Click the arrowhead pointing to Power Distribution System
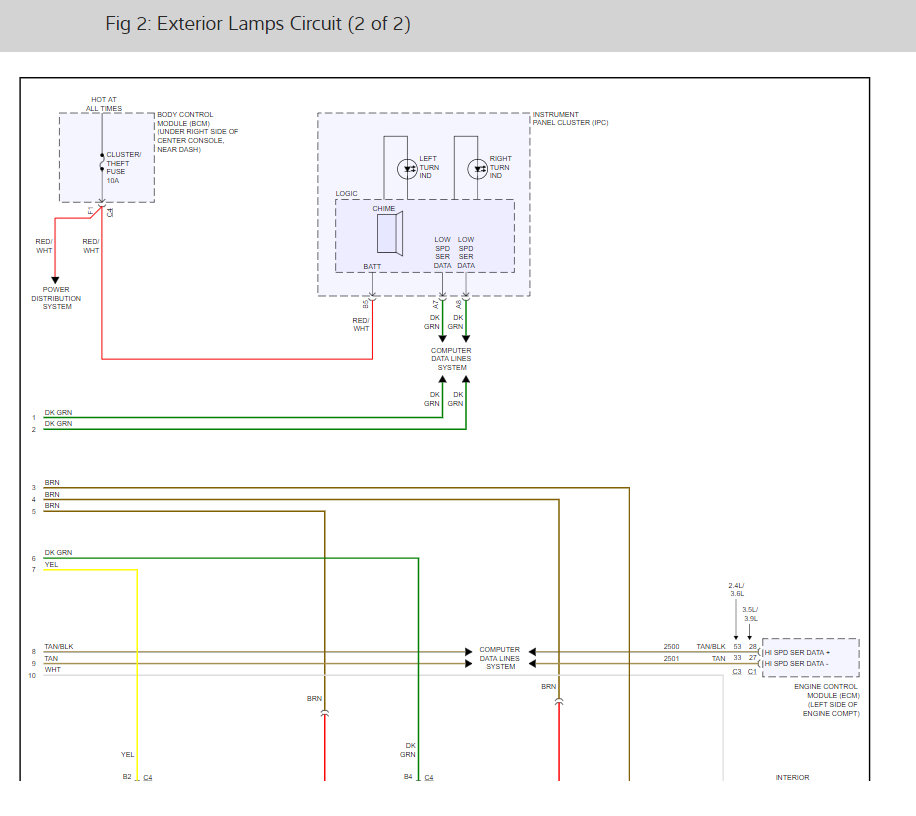 click(x=55, y=280)
